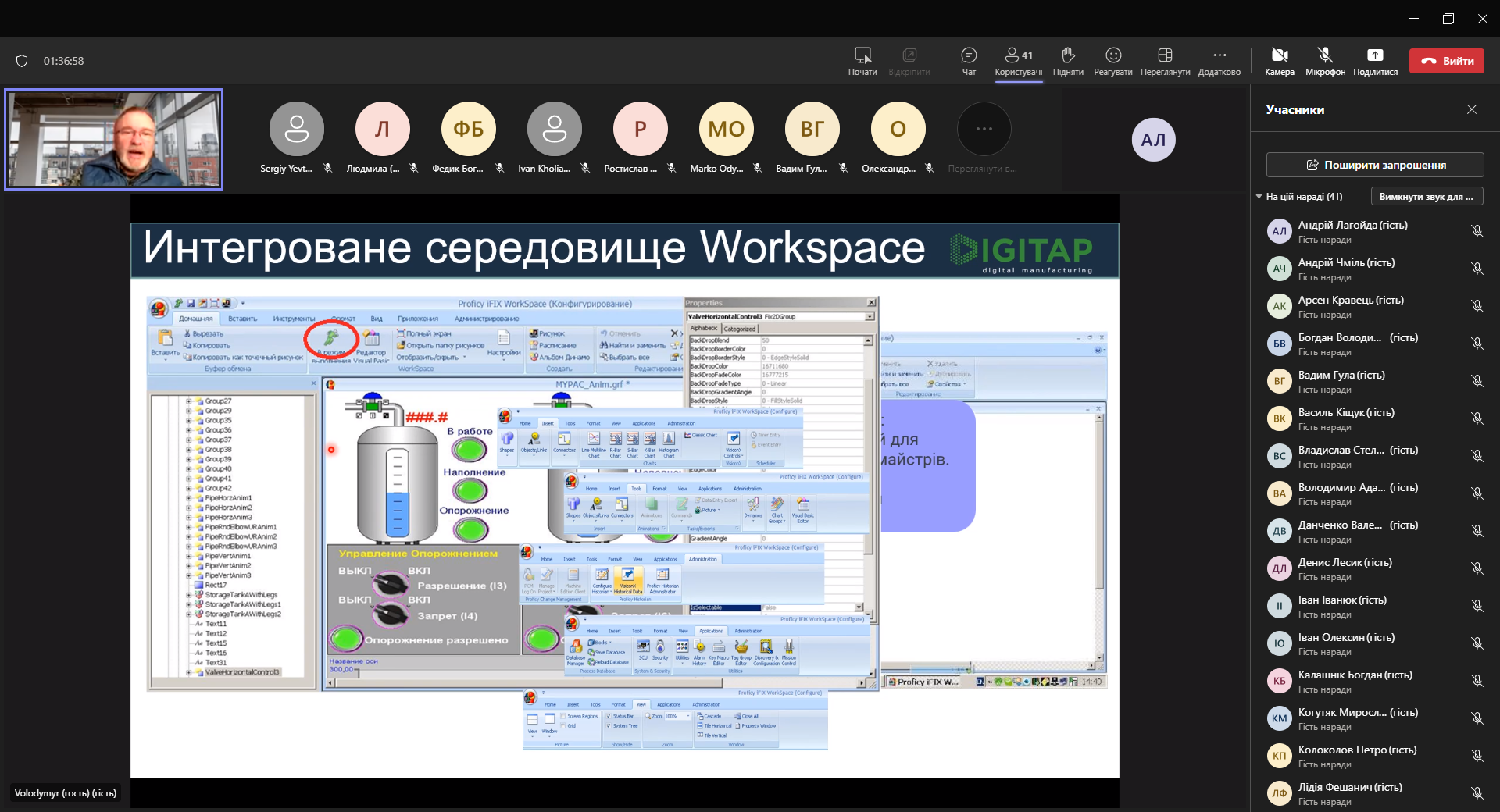Select the Sergiy Yevt... participant avatar
1500x812 pixels.
297,129
